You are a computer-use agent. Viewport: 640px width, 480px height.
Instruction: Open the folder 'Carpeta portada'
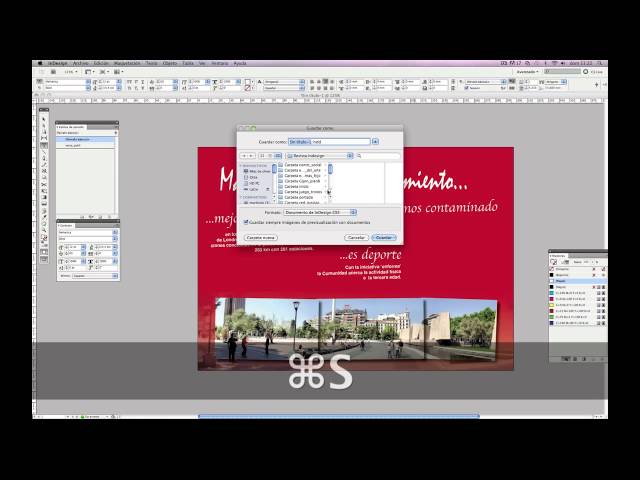pos(302,197)
